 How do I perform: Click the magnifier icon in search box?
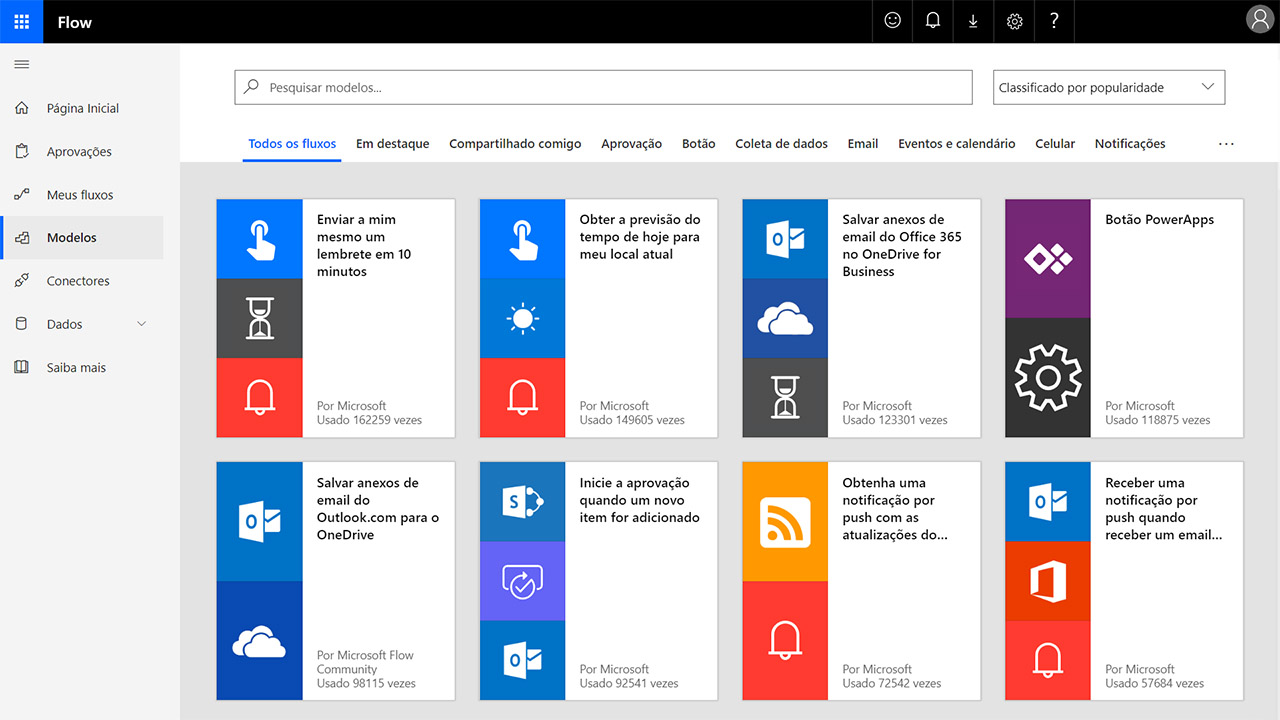[x=252, y=87]
